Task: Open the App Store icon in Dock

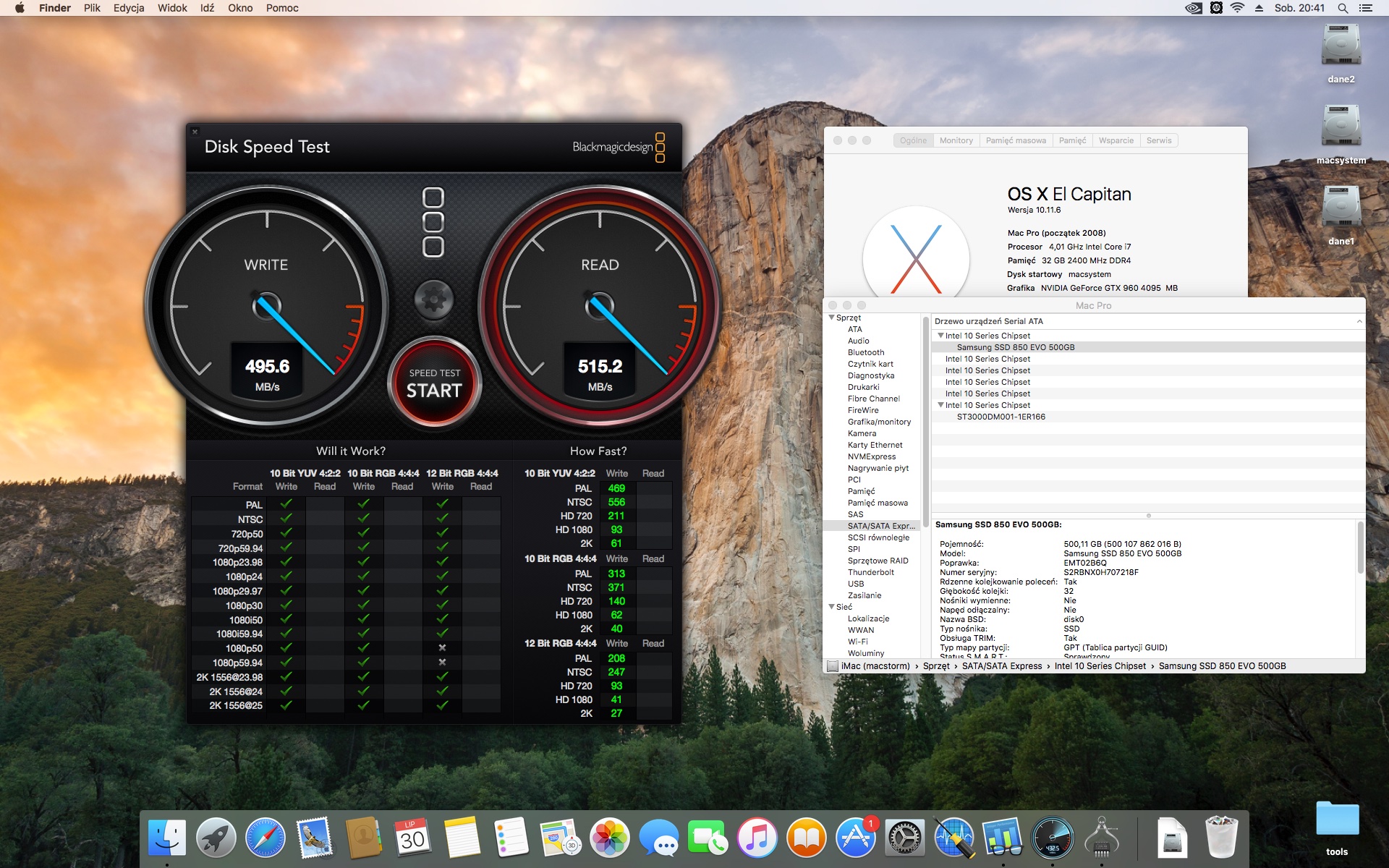Action: coord(855,838)
